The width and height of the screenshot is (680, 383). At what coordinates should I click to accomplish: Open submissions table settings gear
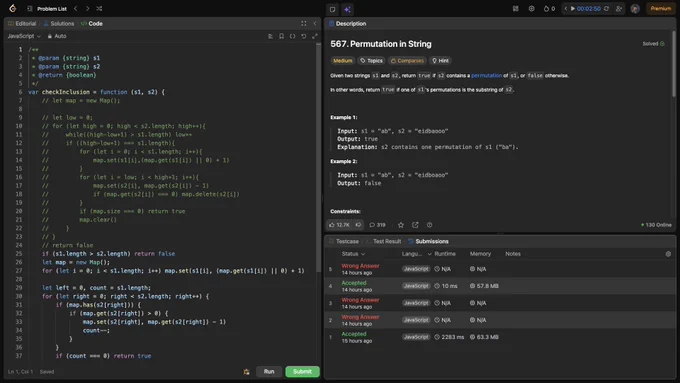(668, 254)
